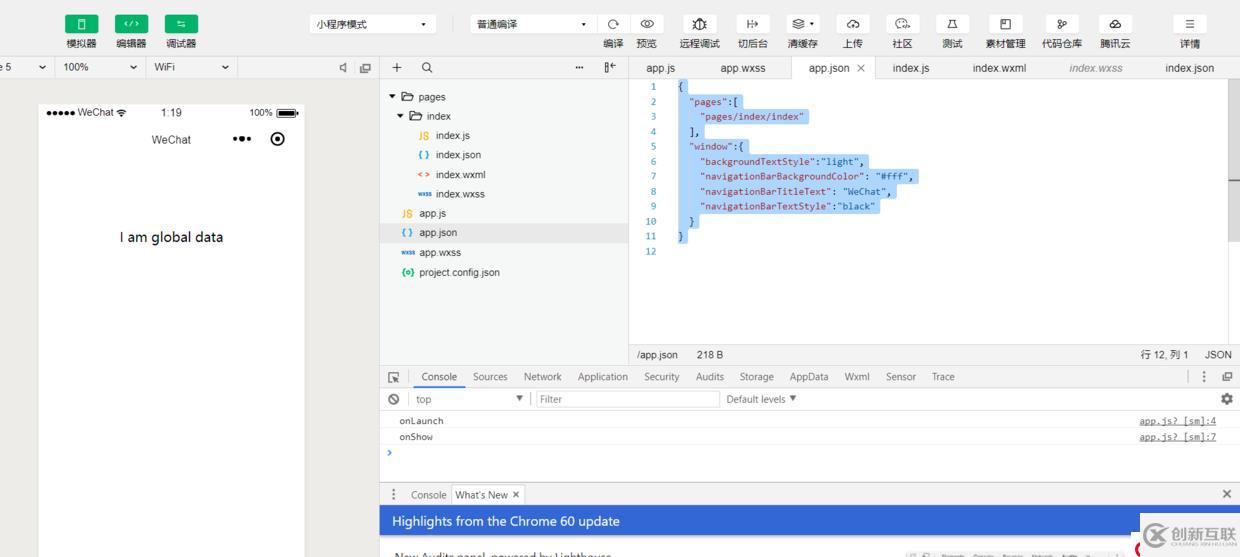
Task: Toggle the simulator panel button
Action: [x=82, y=24]
